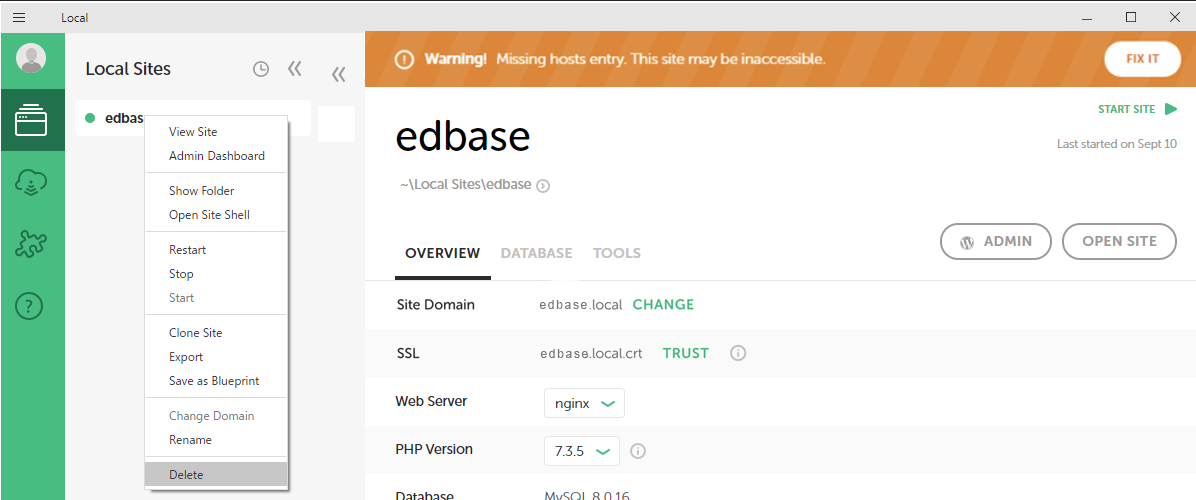This screenshot has height=500, width=1196.
Task: Click the clock sort sites icon
Action: click(261, 69)
